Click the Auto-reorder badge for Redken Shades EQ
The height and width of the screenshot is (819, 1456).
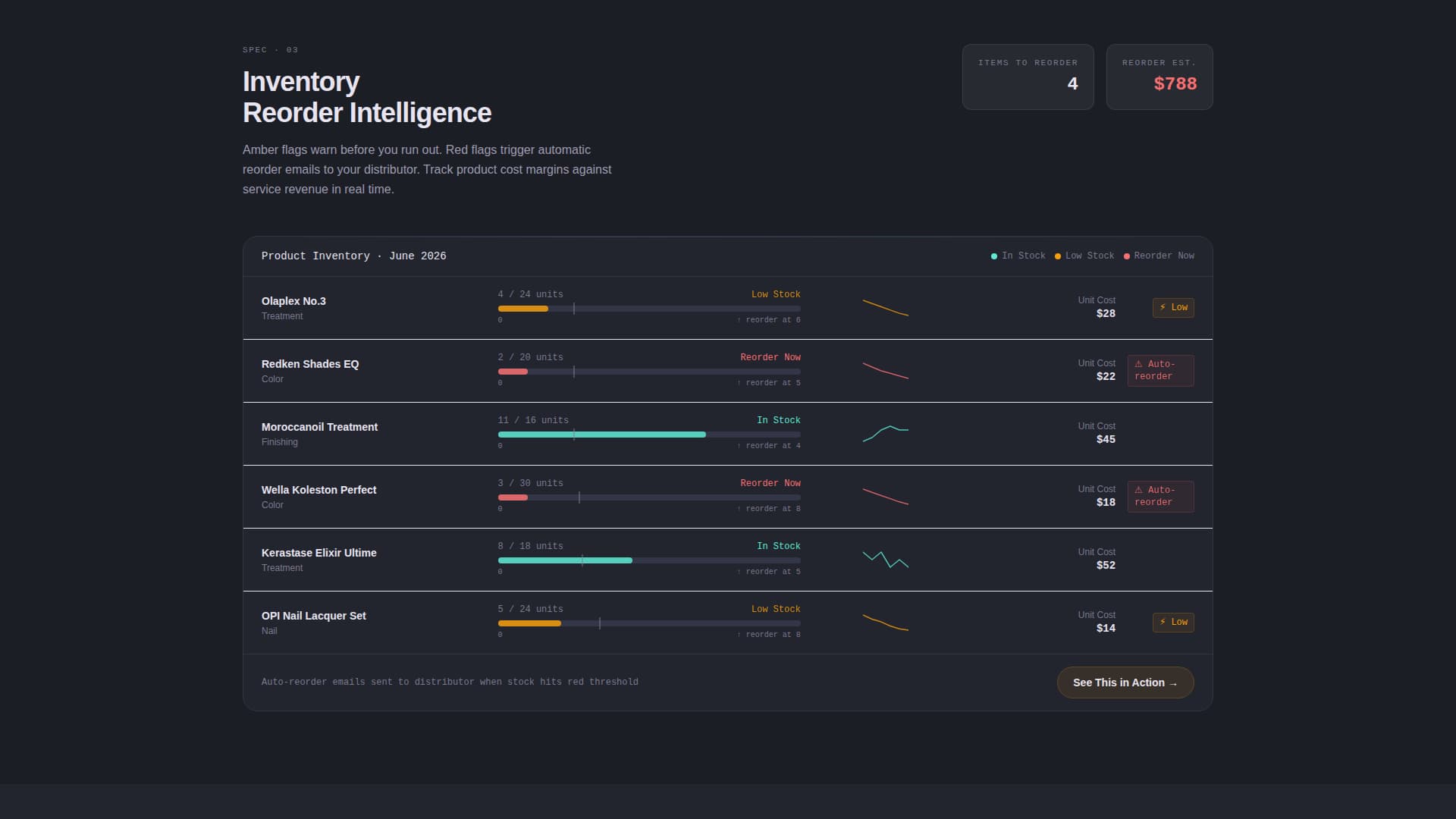[1161, 371]
